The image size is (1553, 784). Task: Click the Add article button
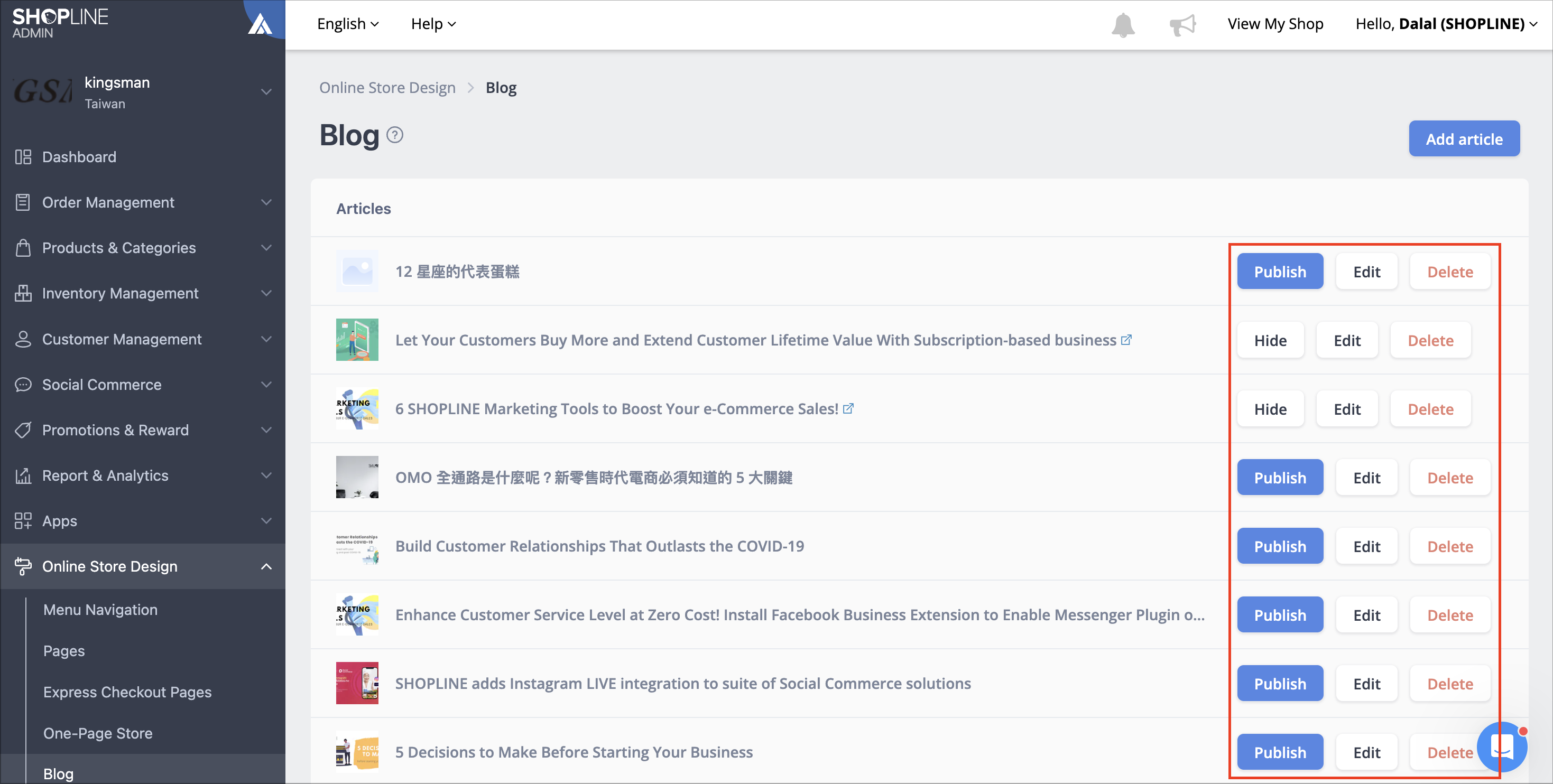click(x=1464, y=138)
